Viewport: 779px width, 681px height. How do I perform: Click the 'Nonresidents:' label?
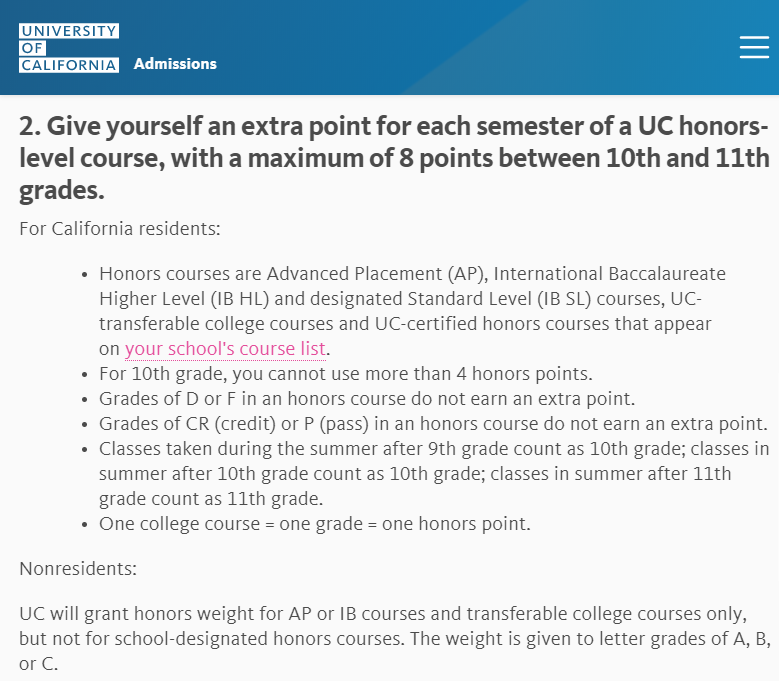click(78, 569)
